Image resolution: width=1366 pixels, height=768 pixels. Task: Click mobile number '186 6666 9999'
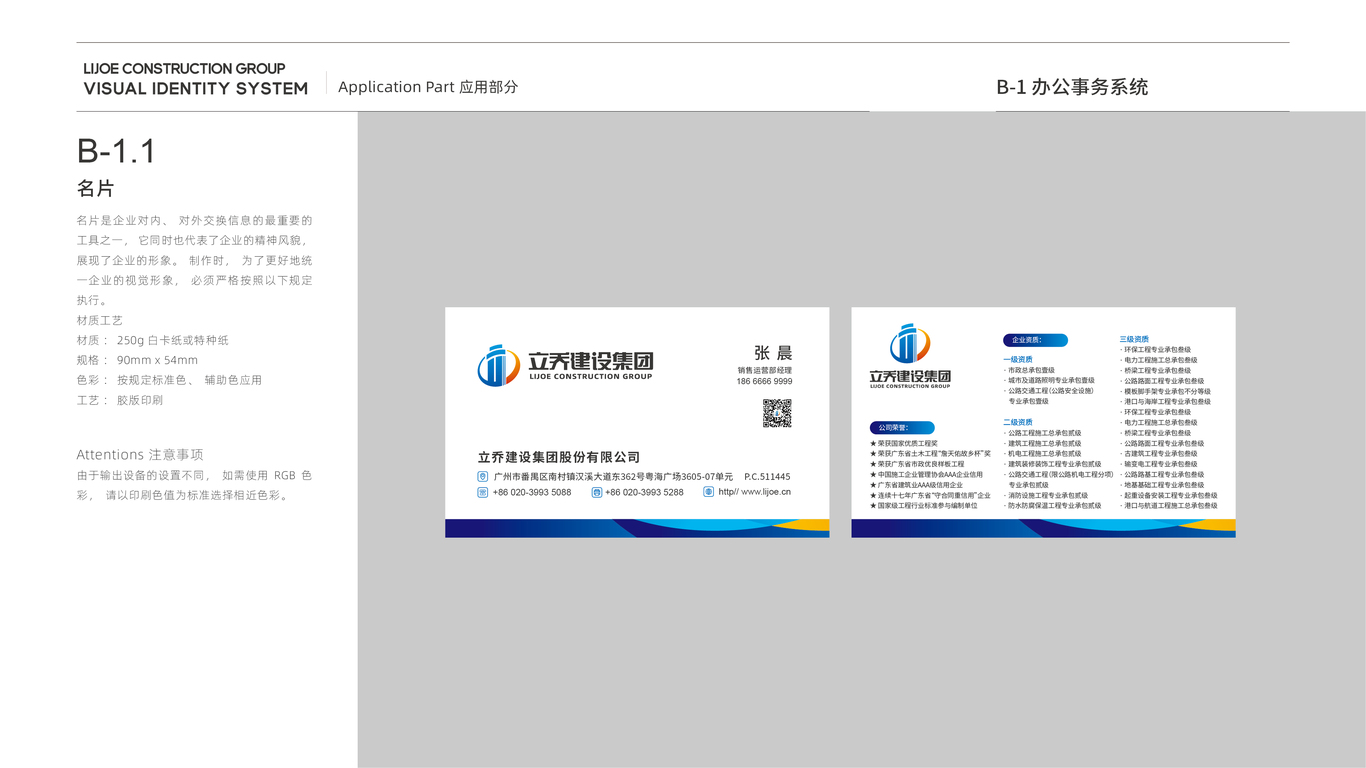click(x=764, y=382)
